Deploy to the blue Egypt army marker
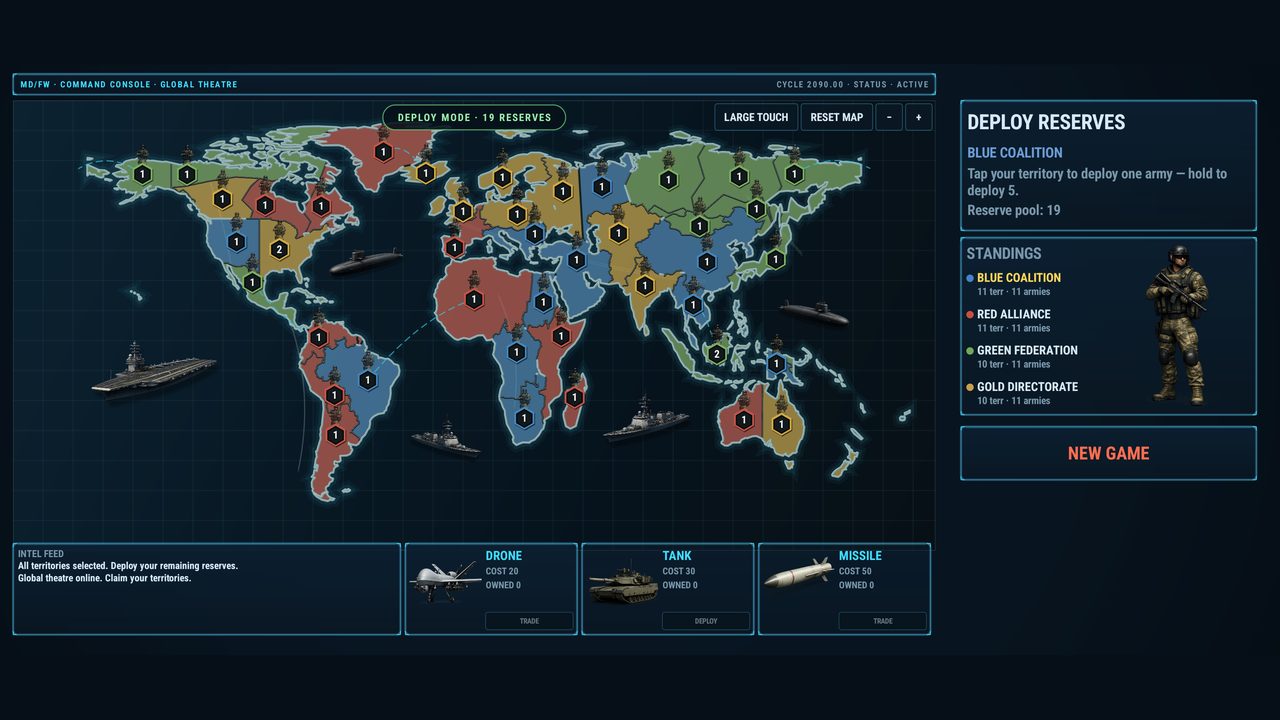Screen dimensions: 1280x720 543,302
